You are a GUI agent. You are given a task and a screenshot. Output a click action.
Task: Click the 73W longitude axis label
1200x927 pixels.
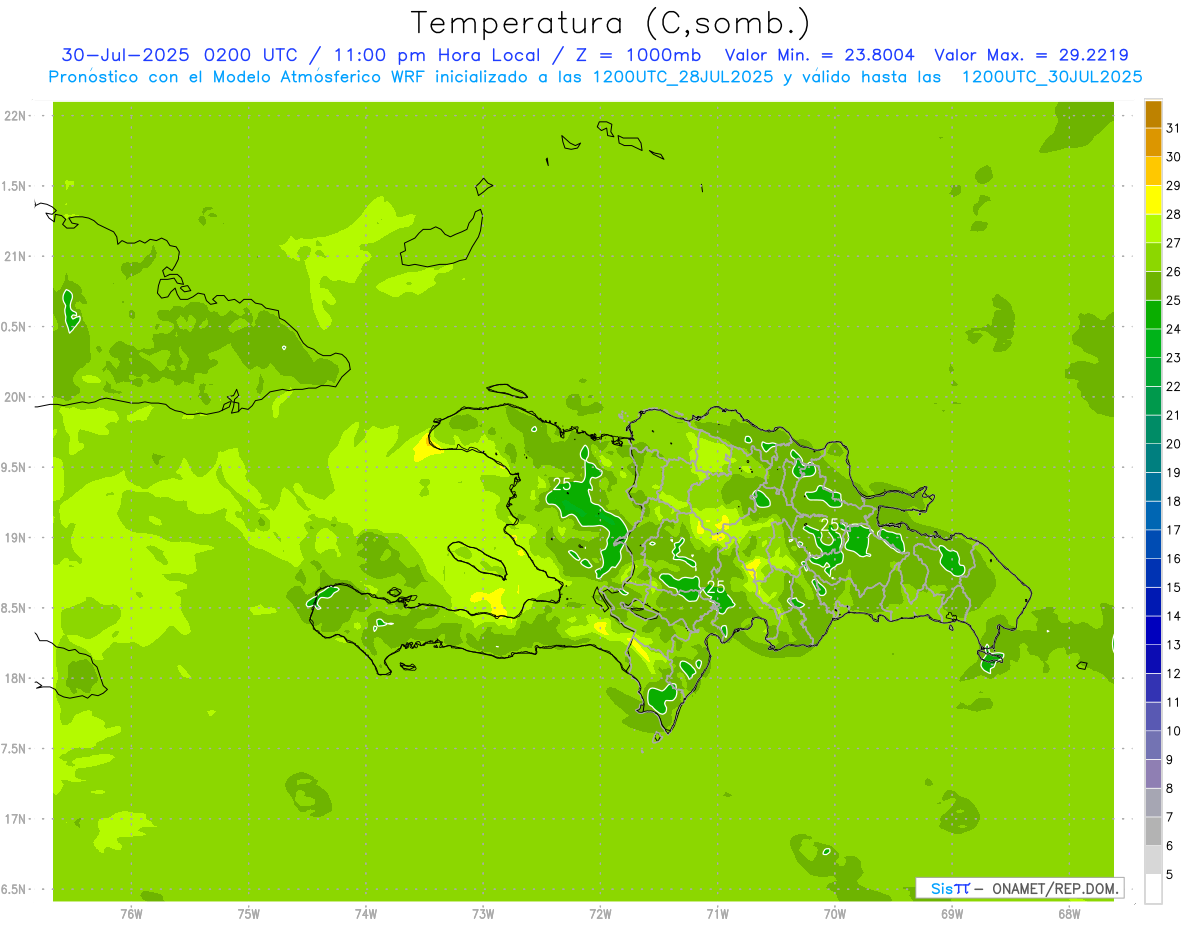(483, 914)
